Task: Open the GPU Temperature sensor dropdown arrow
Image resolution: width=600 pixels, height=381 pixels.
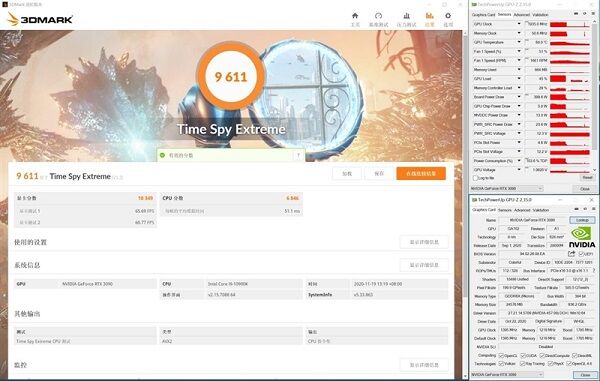Action: click(519, 42)
